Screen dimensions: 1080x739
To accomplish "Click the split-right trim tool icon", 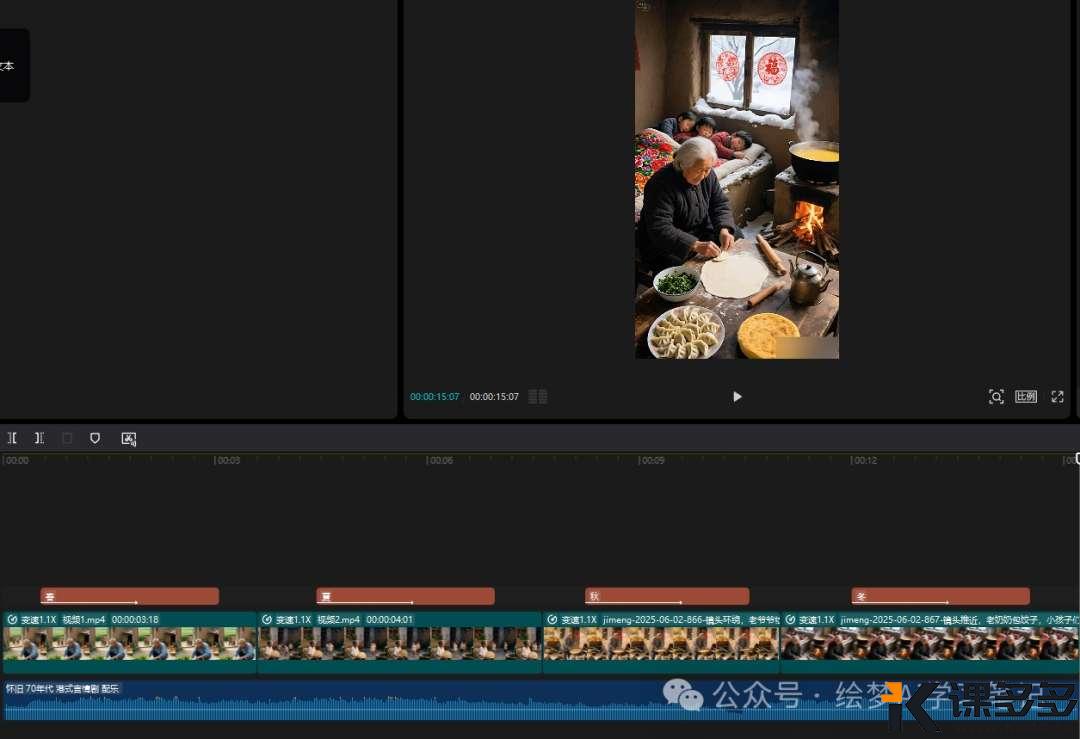I will click(39, 438).
